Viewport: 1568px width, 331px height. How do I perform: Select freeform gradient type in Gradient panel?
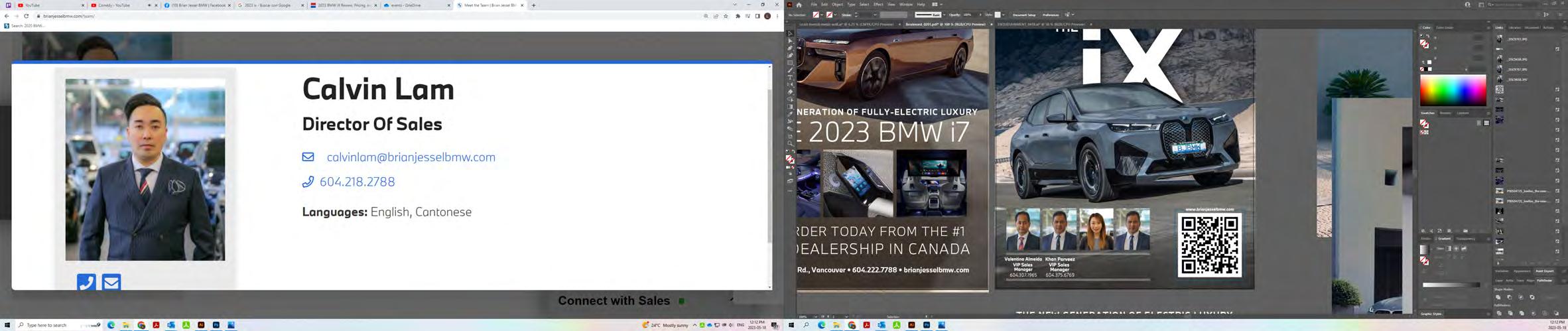pyautogui.click(x=1464, y=248)
